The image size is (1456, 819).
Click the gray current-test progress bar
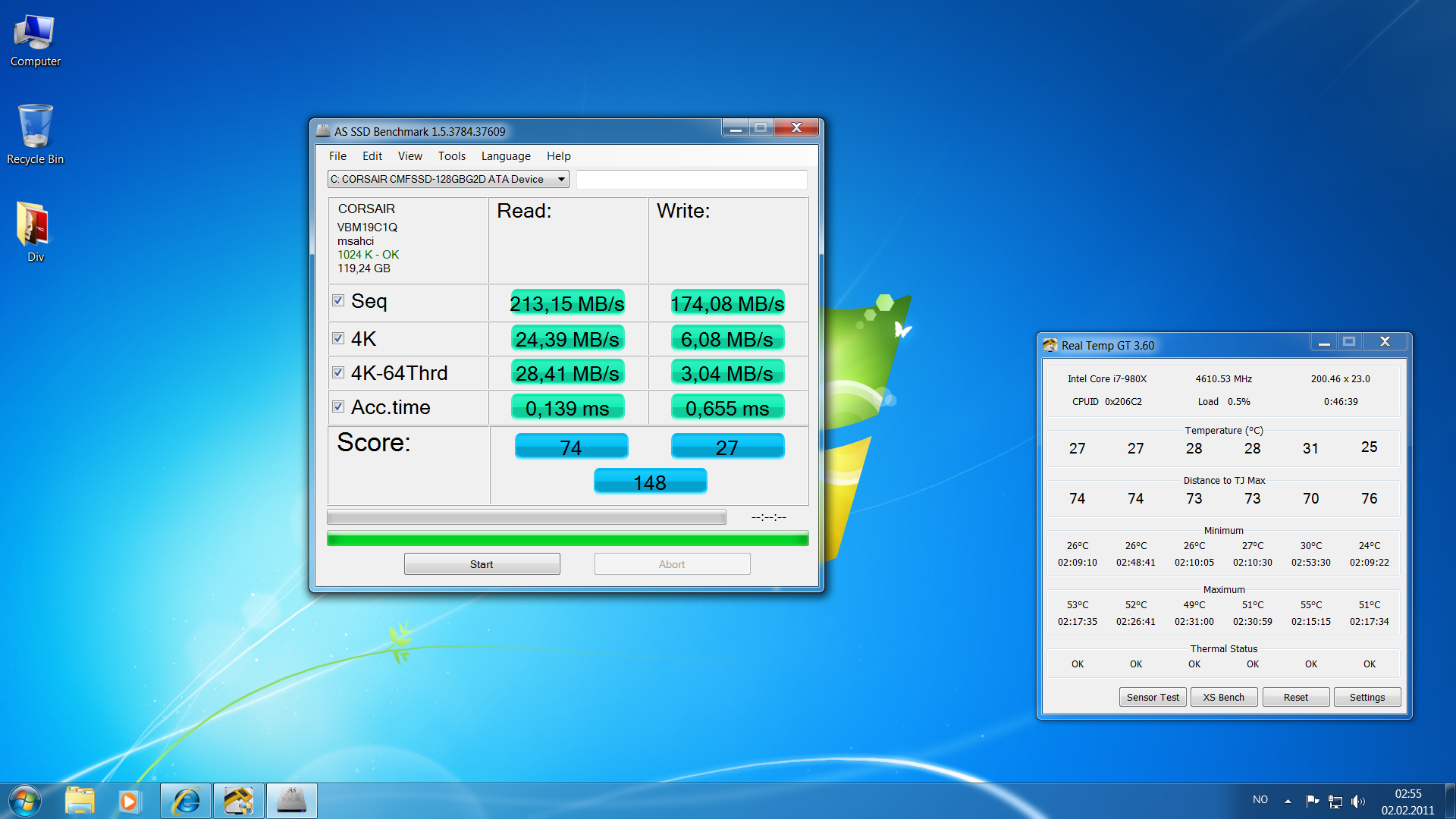(526, 517)
